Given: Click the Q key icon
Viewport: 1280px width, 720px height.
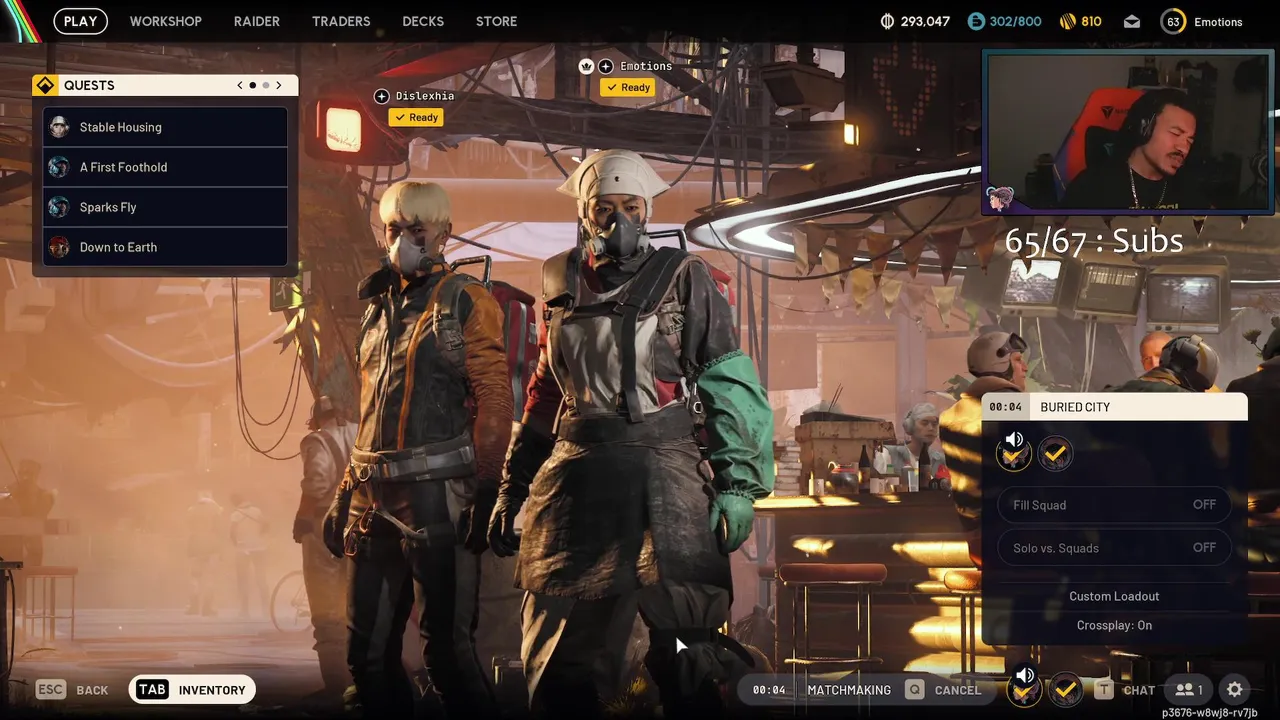Looking at the screenshot, I should [914, 690].
